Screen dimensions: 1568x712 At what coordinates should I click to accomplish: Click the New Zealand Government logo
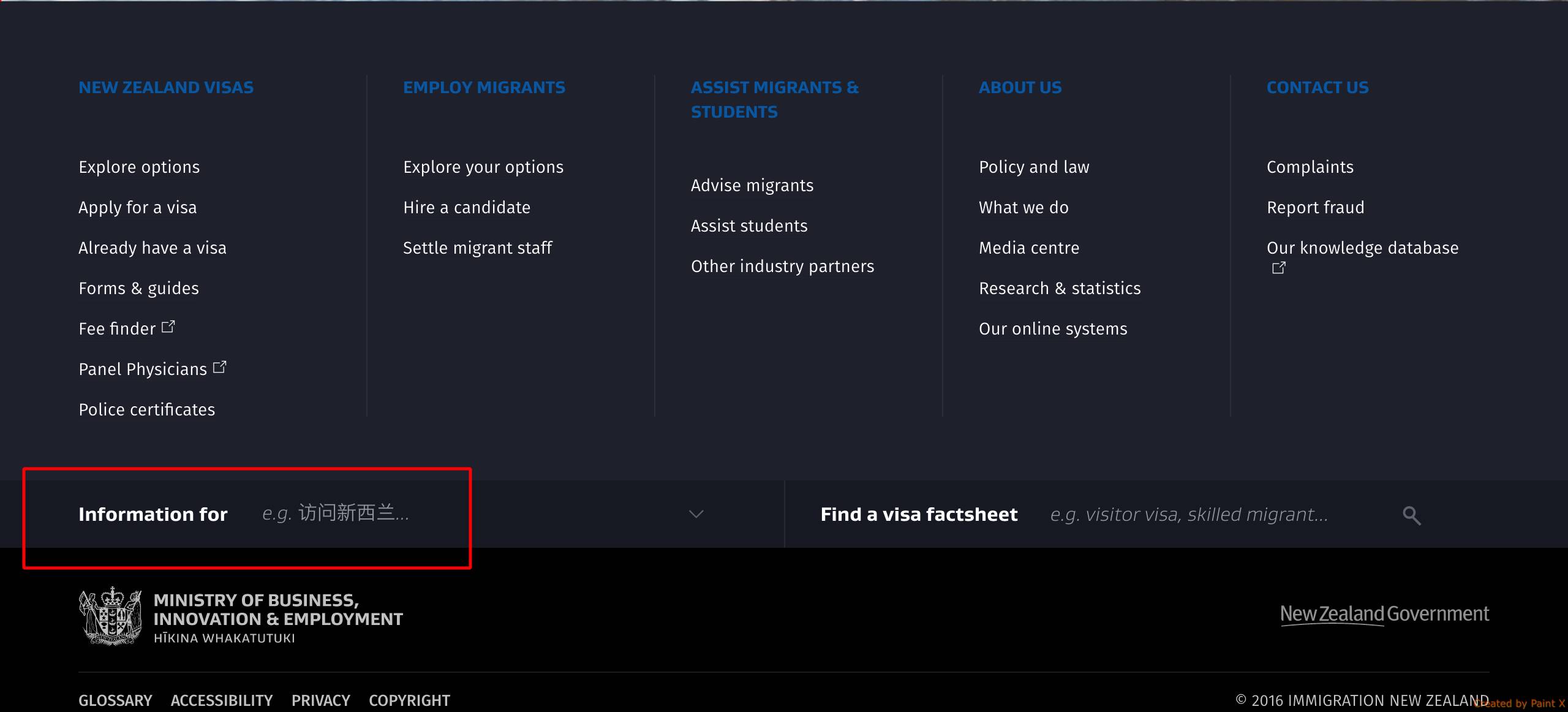pos(1384,614)
